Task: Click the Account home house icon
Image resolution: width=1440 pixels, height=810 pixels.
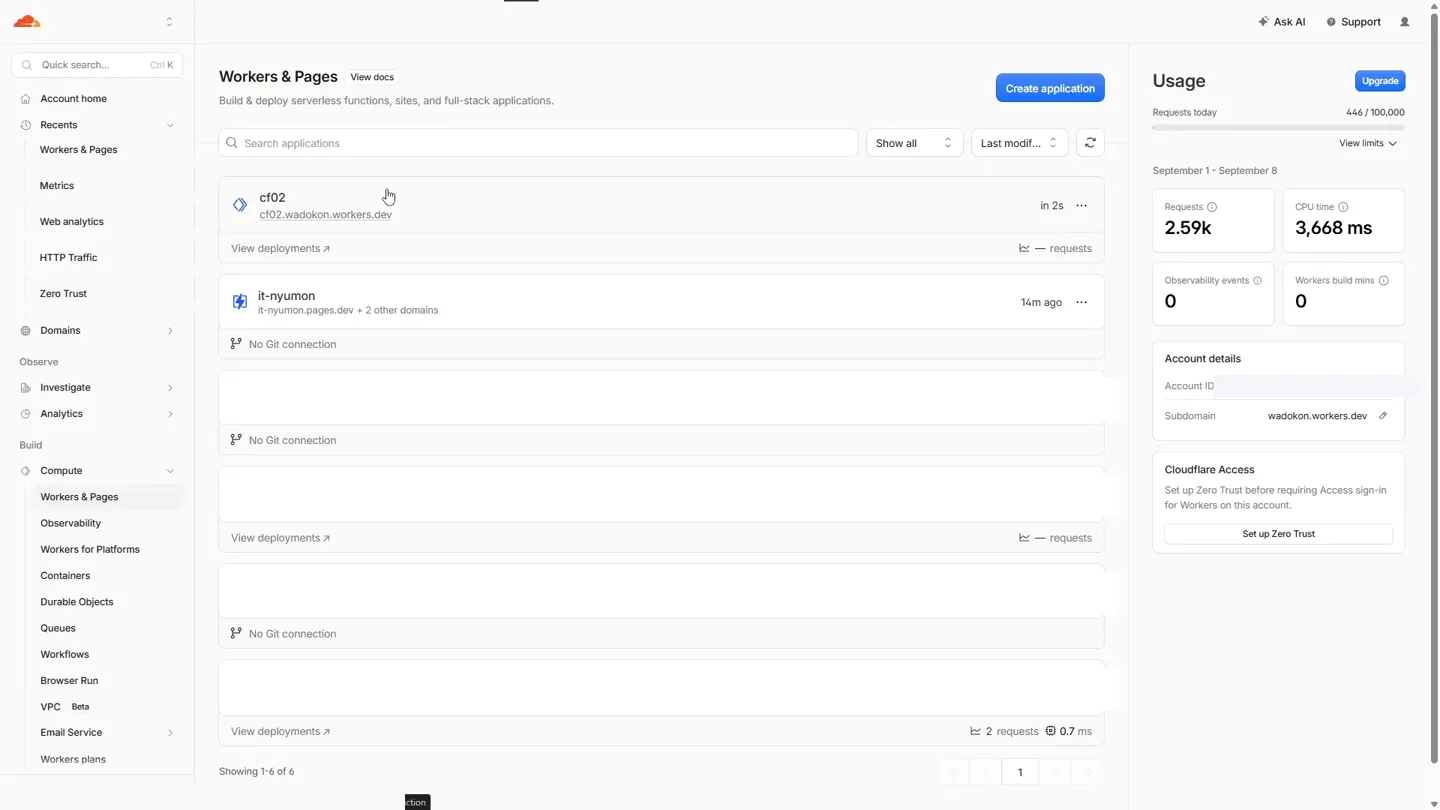Action: coord(25,99)
